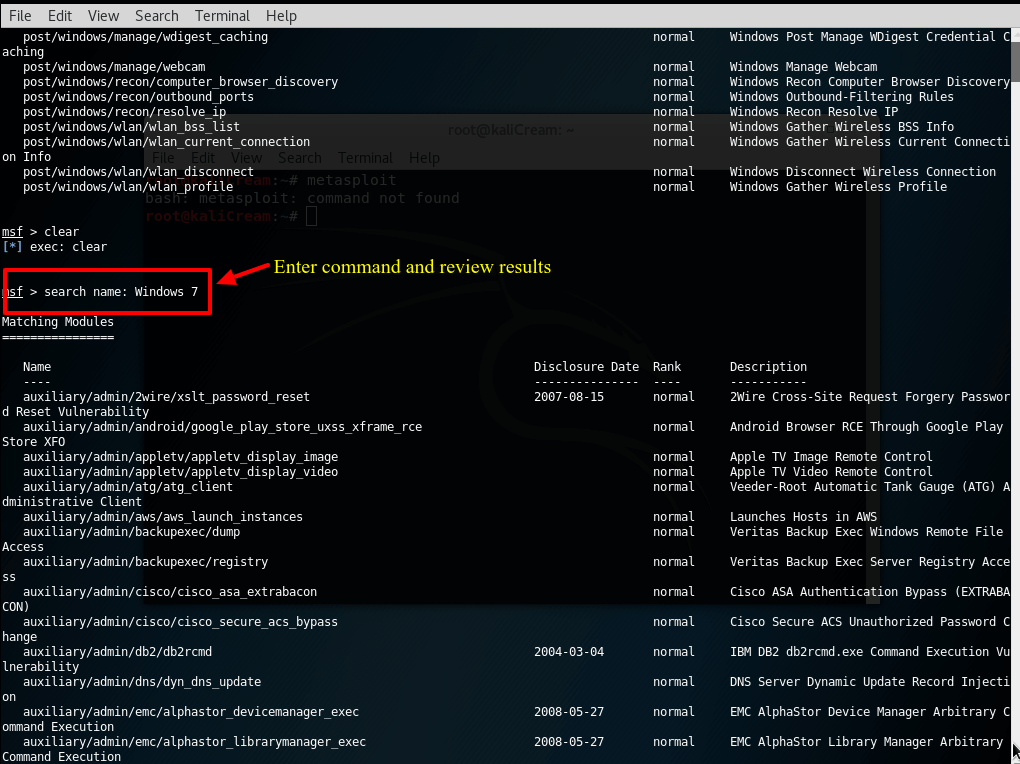Viewport: 1020px width, 764px height.
Task: Select the auxiliary/admin/2wire/xslt_password_reset module entry
Action: pyautogui.click(x=166, y=397)
